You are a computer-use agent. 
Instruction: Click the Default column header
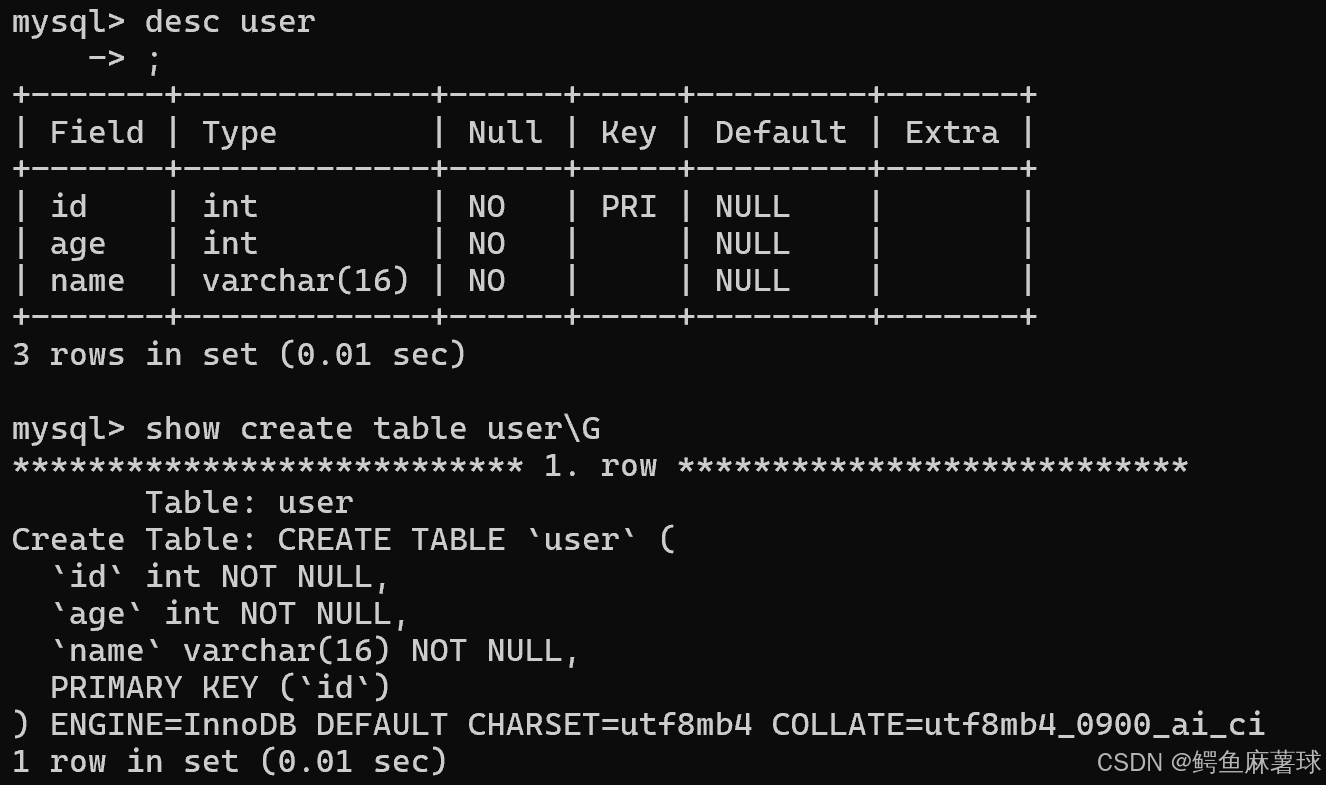pos(781,133)
